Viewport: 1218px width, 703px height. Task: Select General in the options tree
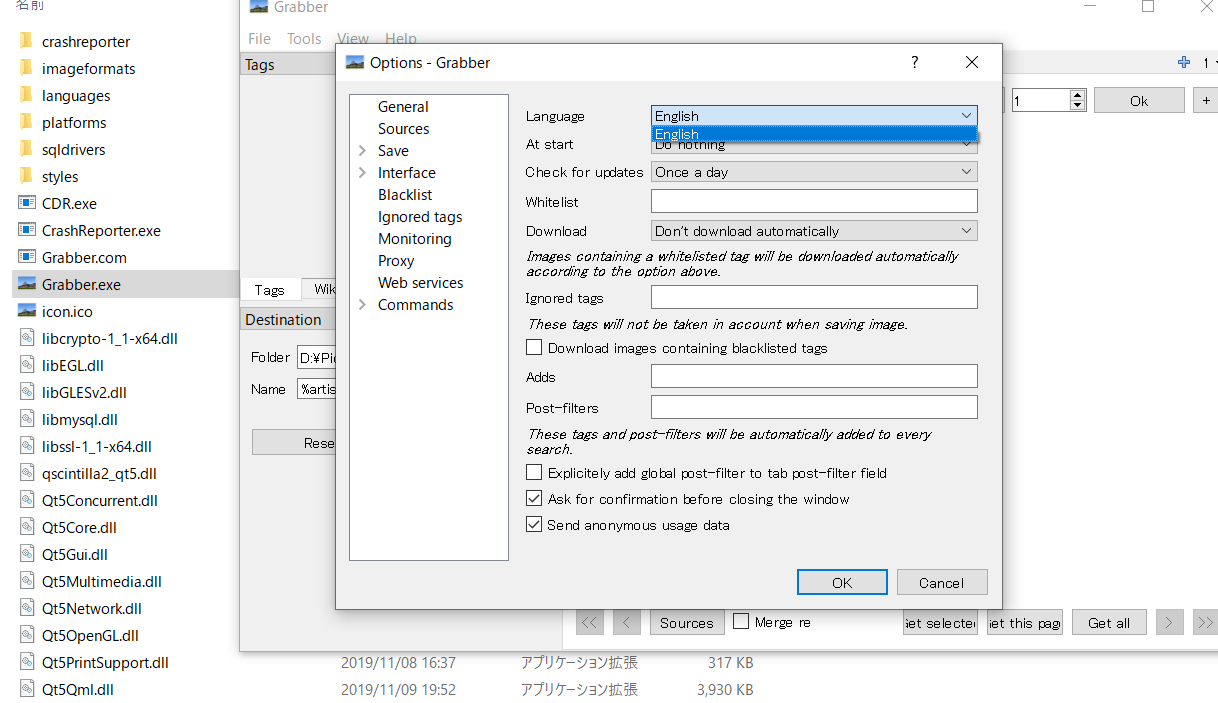tap(403, 107)
